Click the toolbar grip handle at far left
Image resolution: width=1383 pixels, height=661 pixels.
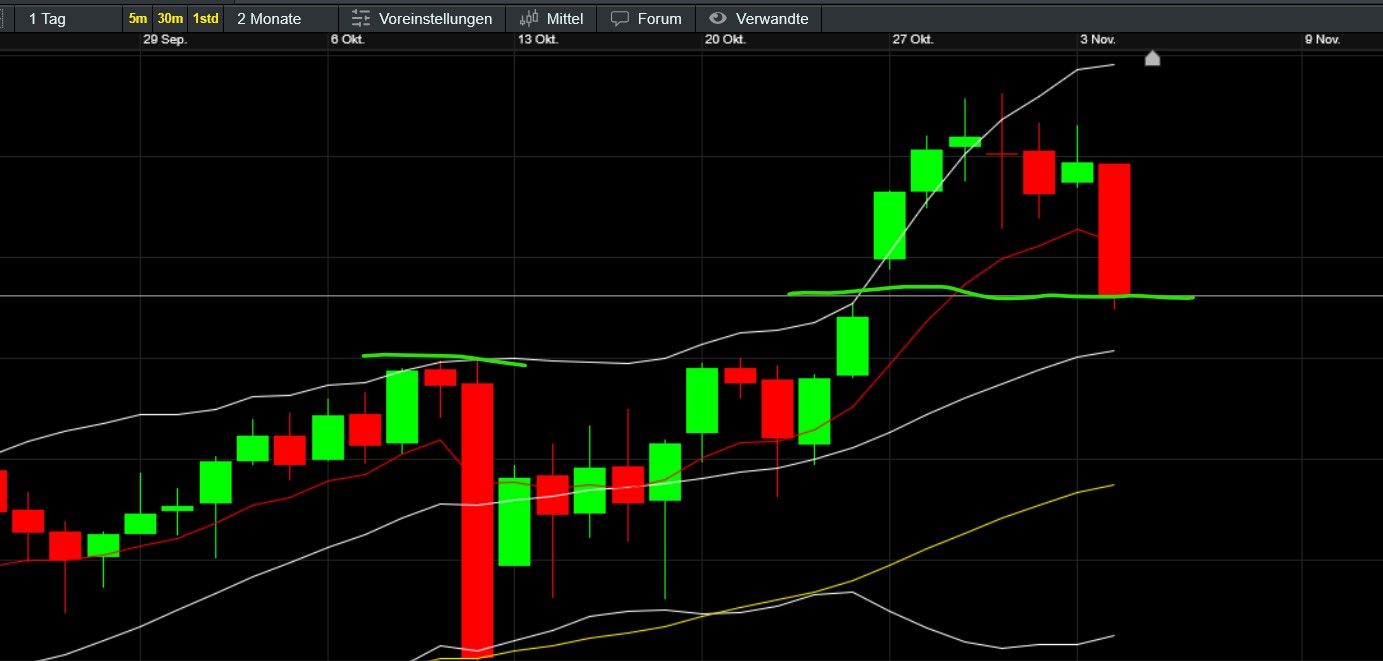(x=6, y=19)
